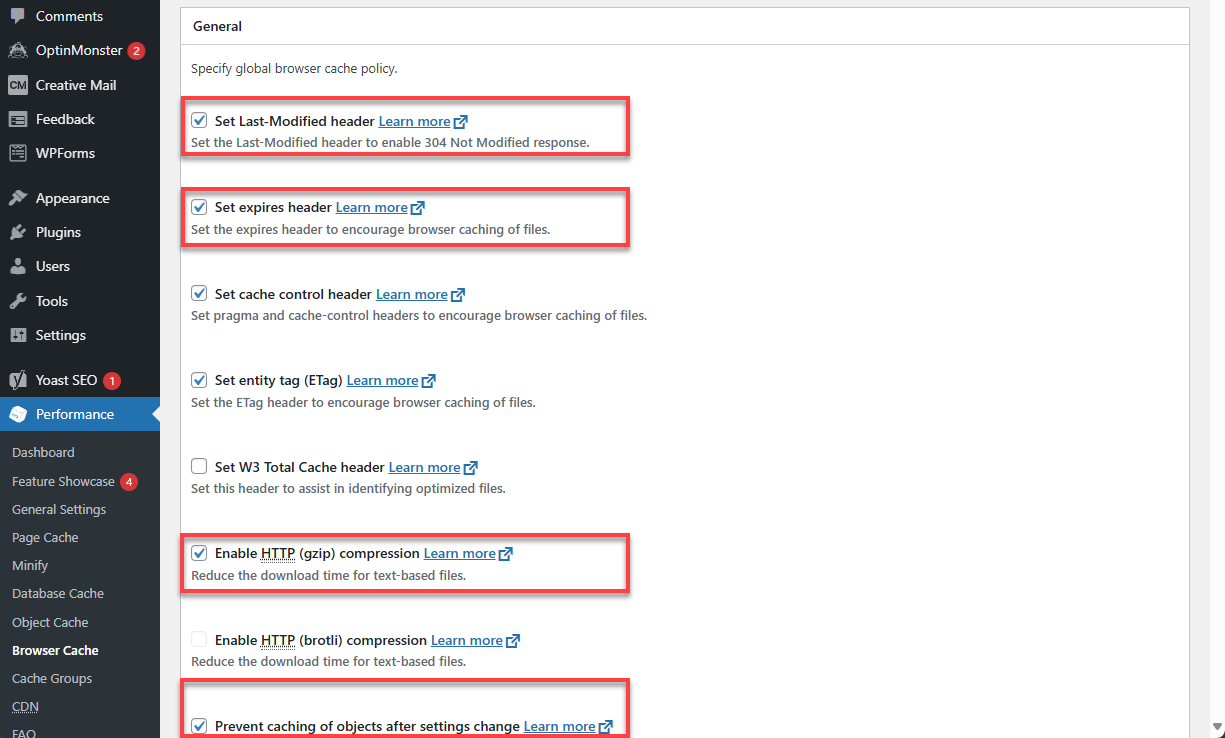Click Learn more beside Set expires header
The image size is (1225, 738).
click(x=371, y=207)
